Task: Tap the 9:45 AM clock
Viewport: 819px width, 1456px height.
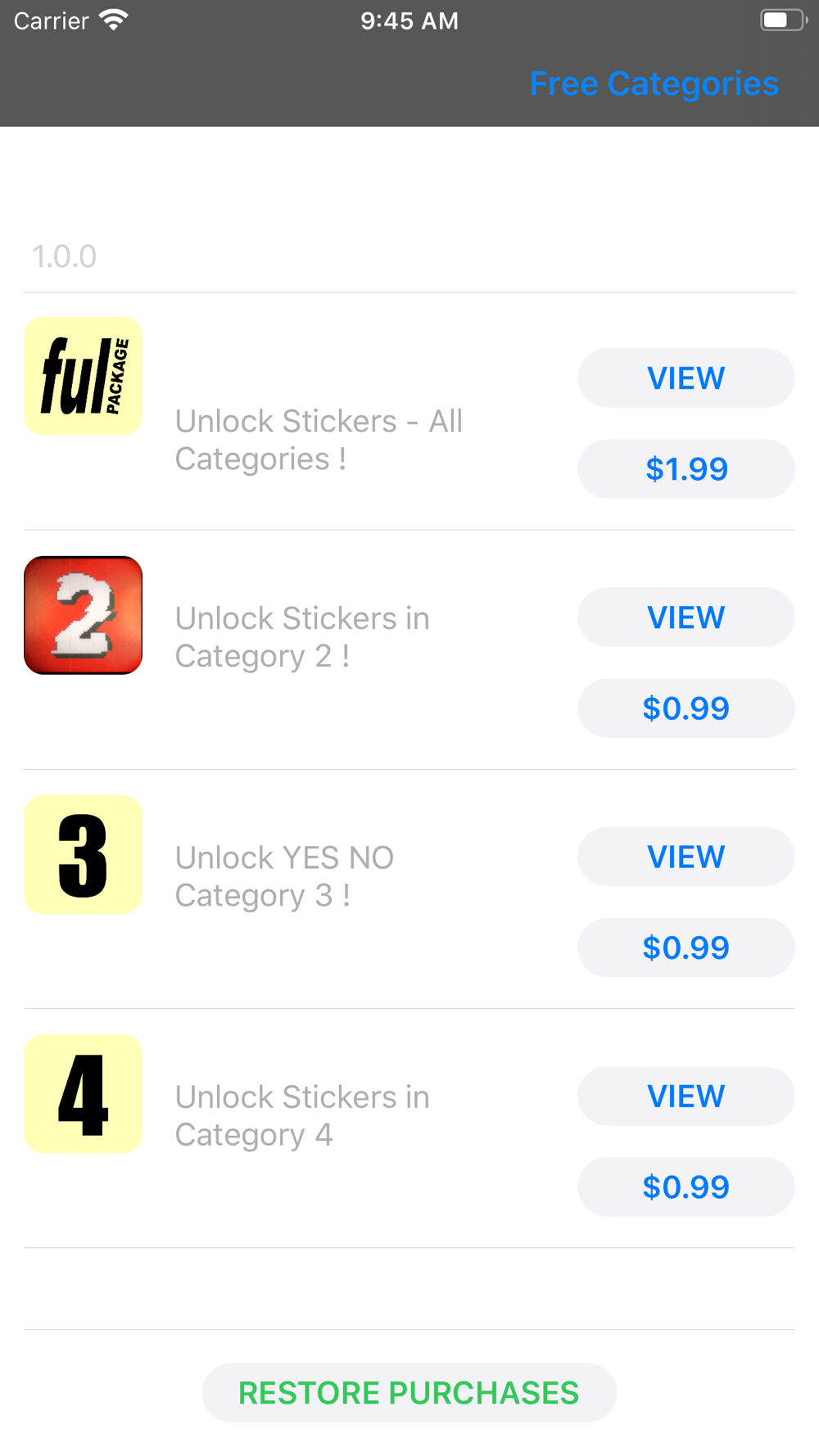Action: [409, 20]
